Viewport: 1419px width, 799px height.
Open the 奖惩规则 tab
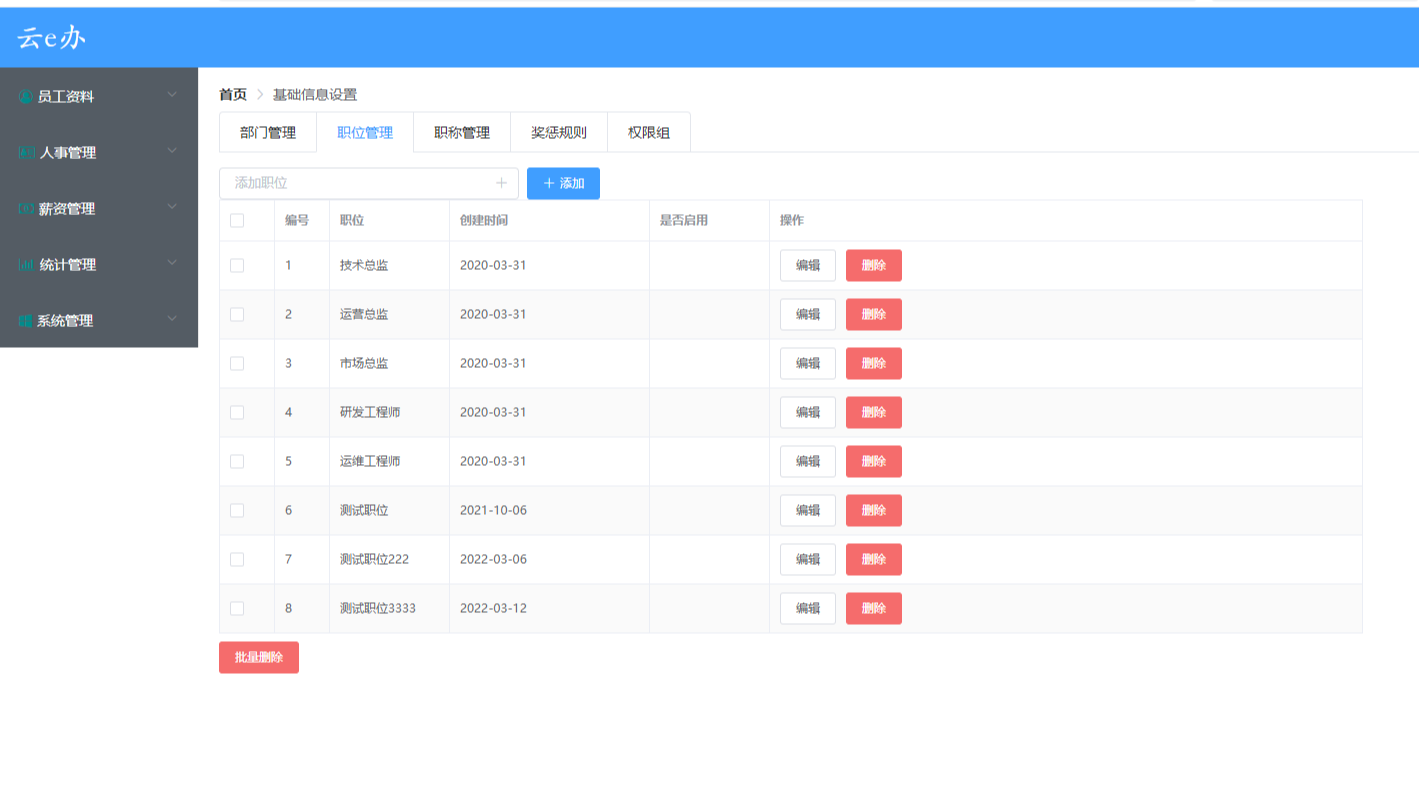click(x=557, y=131)
